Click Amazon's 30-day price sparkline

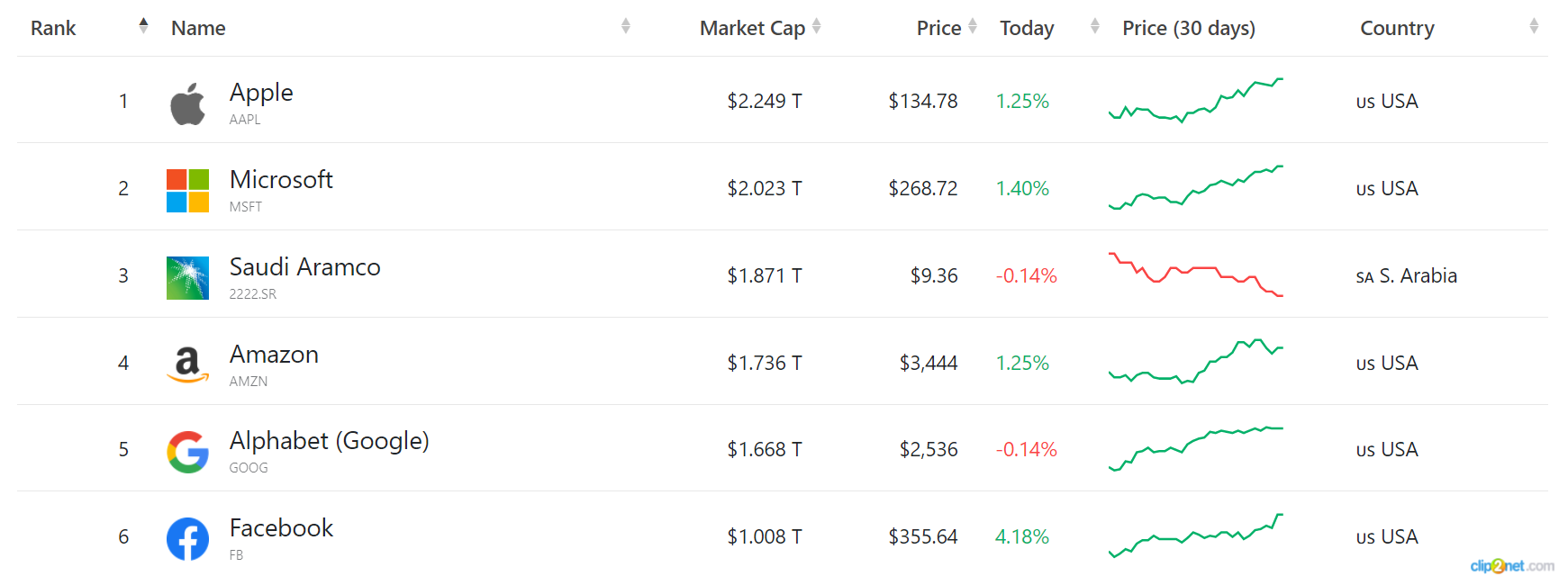pyautogui.click(x=1196, y=362)
